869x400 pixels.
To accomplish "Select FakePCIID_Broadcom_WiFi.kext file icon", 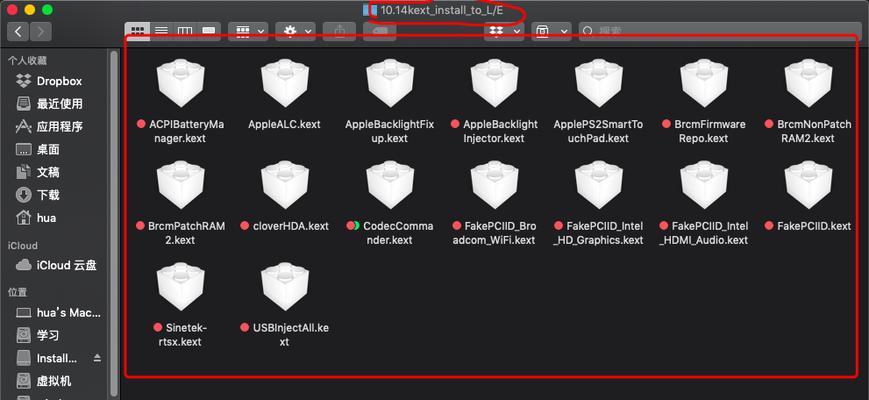I will (x=494, y=185).
